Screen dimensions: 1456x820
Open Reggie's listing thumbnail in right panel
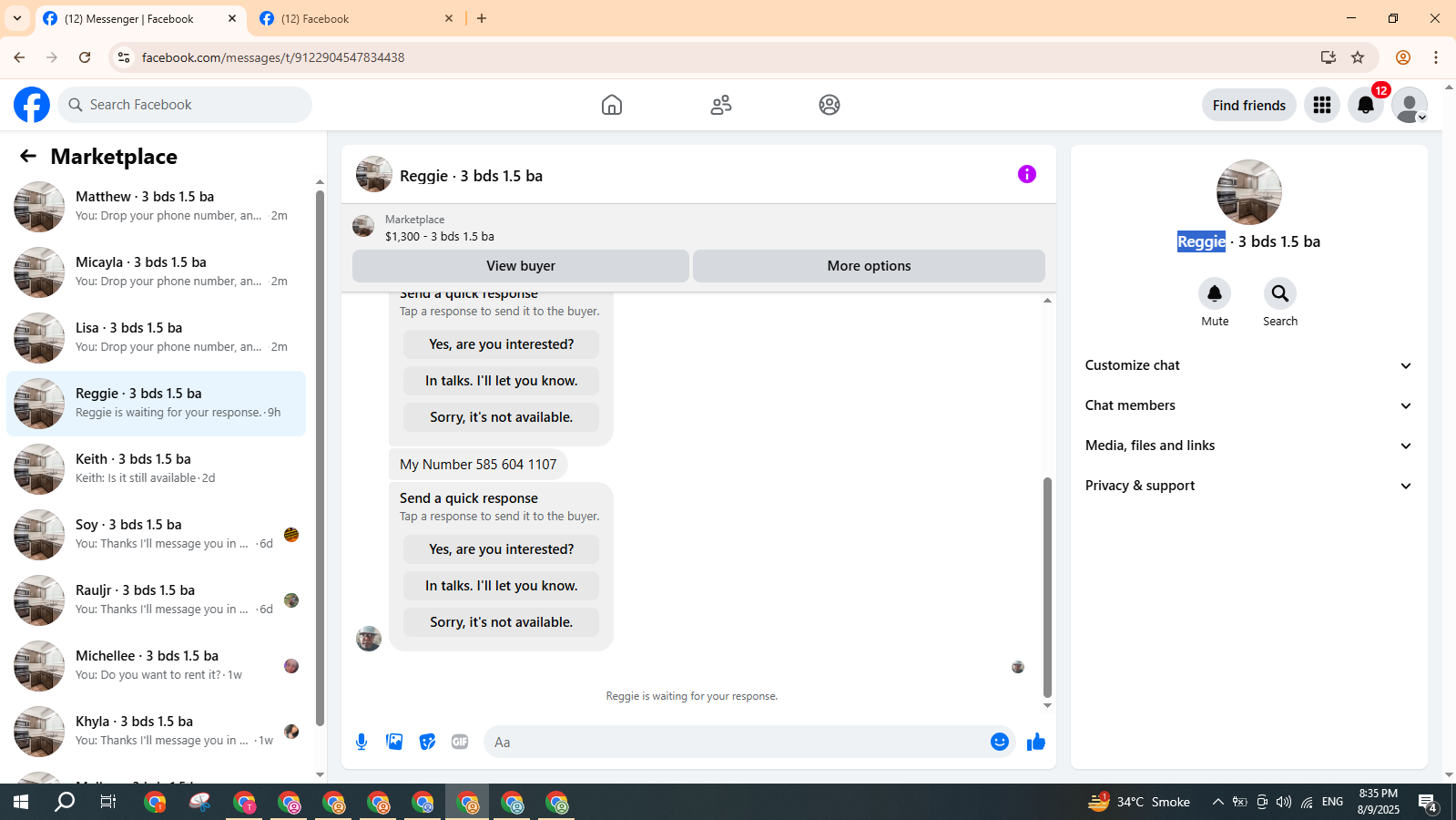tap(1249, 192)
